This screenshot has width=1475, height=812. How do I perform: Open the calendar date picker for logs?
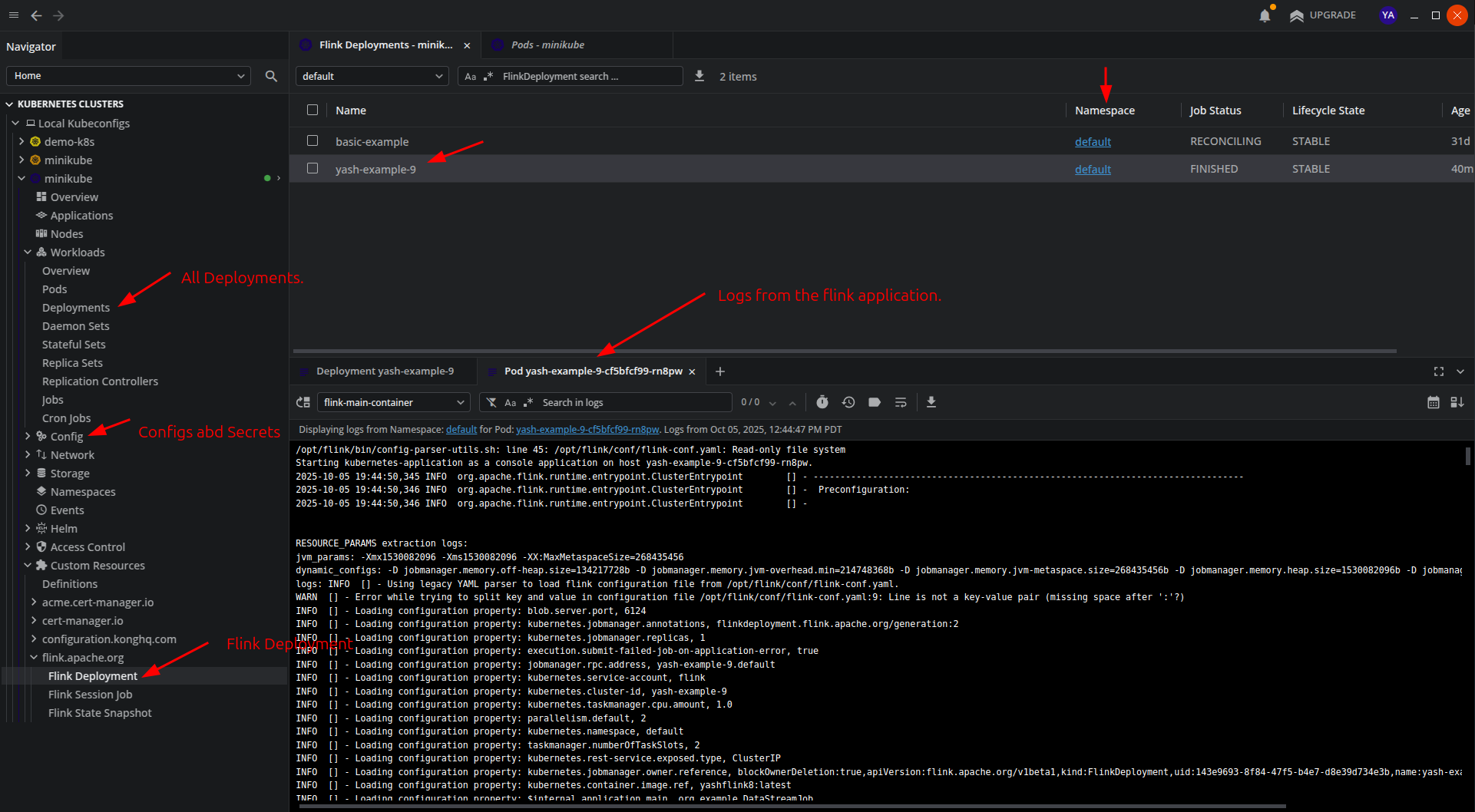tap(1433, 402)
